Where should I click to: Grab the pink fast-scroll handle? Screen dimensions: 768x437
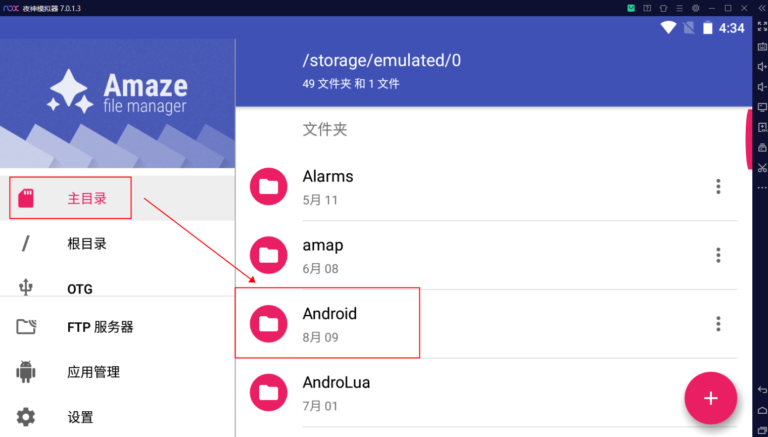pyautogui.click(x=748, y=140)
